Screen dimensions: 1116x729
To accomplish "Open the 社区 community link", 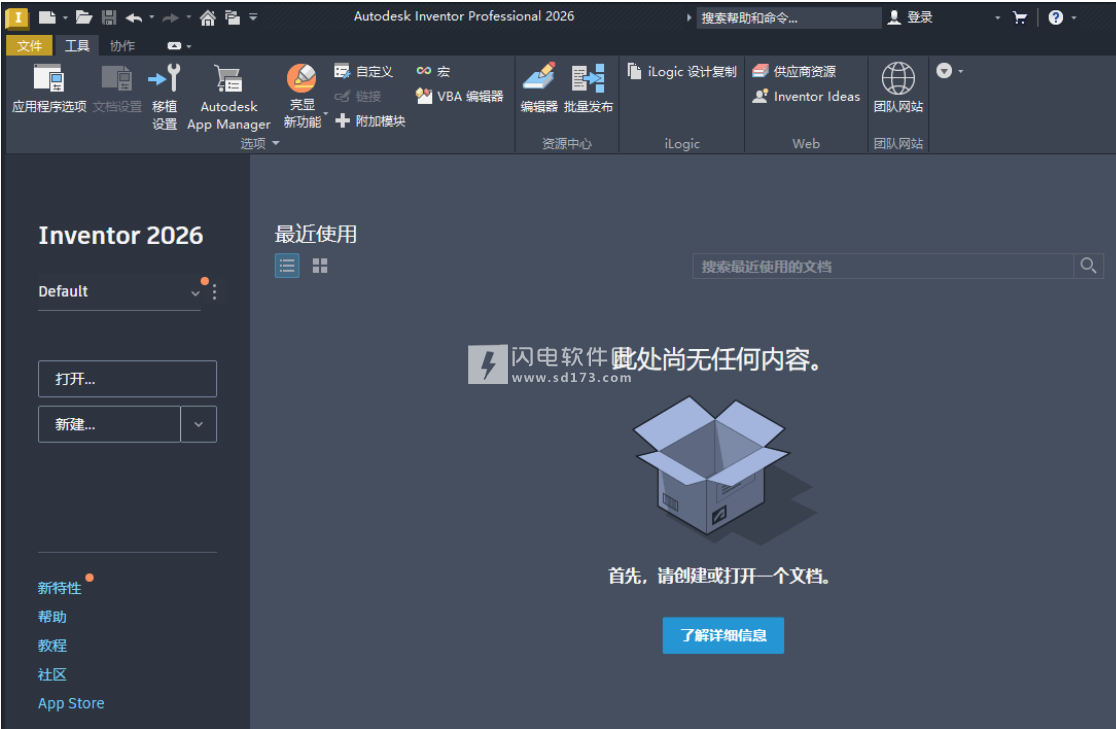I will click(52, 674).
